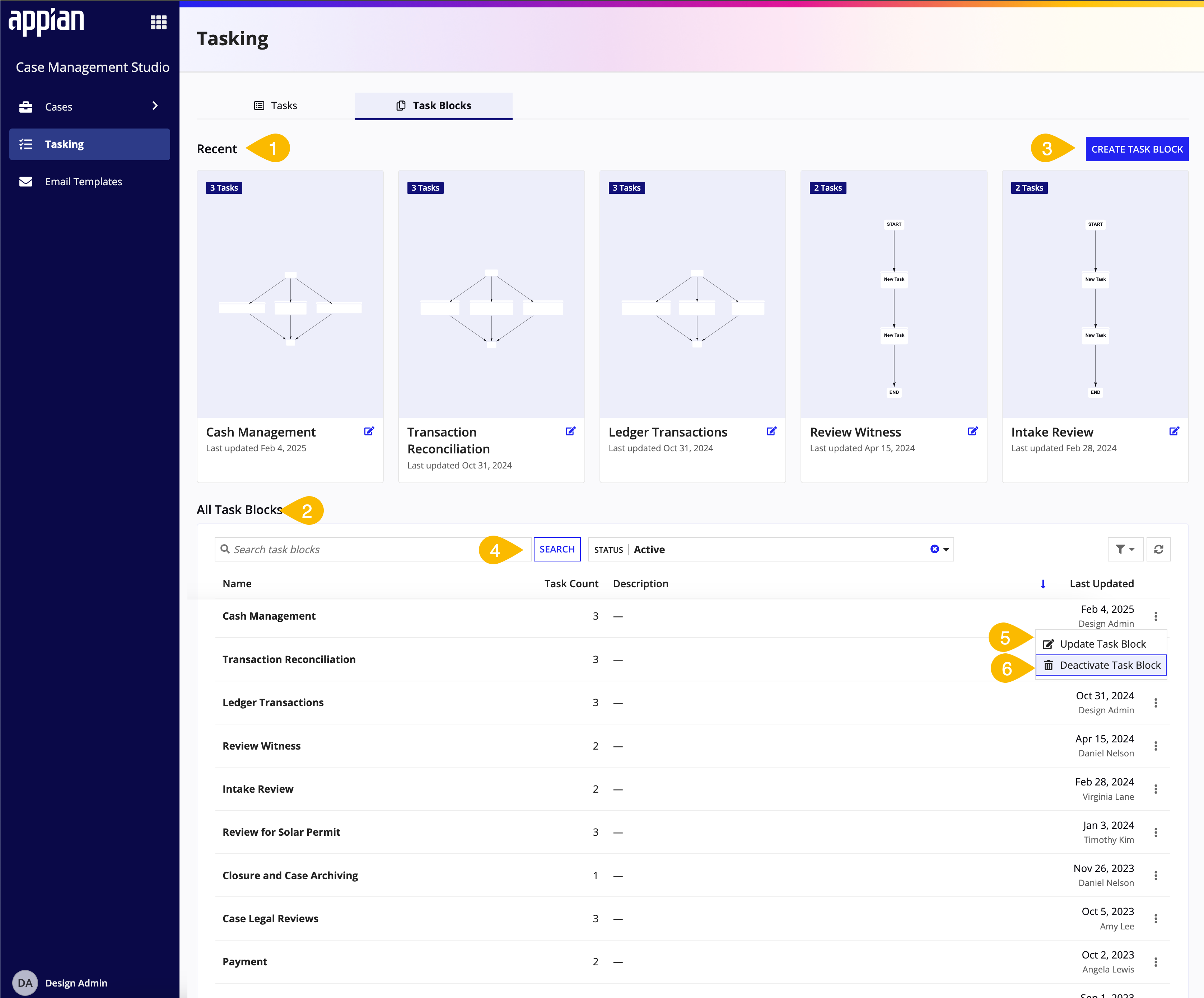Click the Last Updated sort arrow
The height and width of the screenshot is (998, 1204).
click(1043, 584)
